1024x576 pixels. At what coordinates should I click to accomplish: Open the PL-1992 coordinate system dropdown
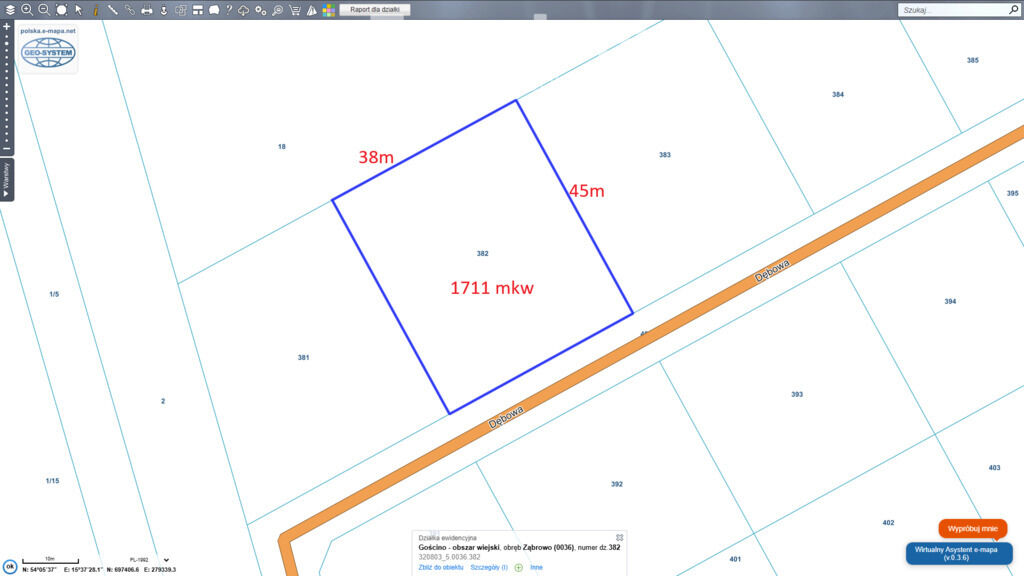pyautogui.click(x=166, y=560)
